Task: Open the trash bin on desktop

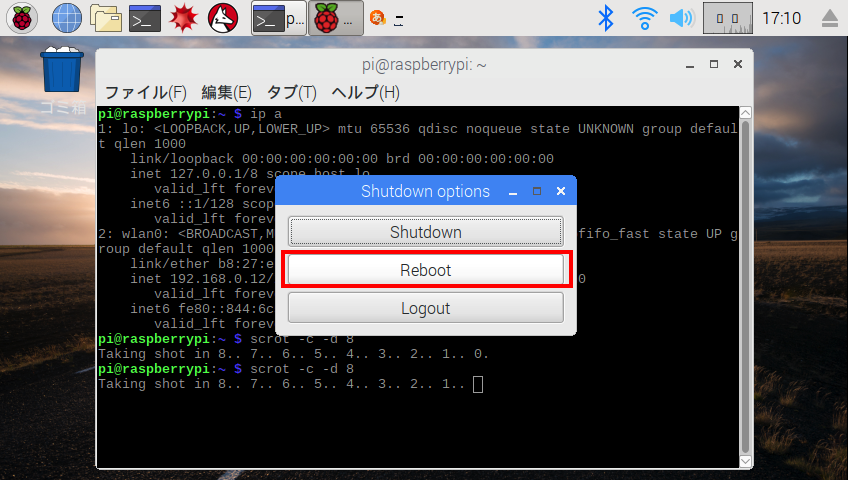Action: coord(62,69)
